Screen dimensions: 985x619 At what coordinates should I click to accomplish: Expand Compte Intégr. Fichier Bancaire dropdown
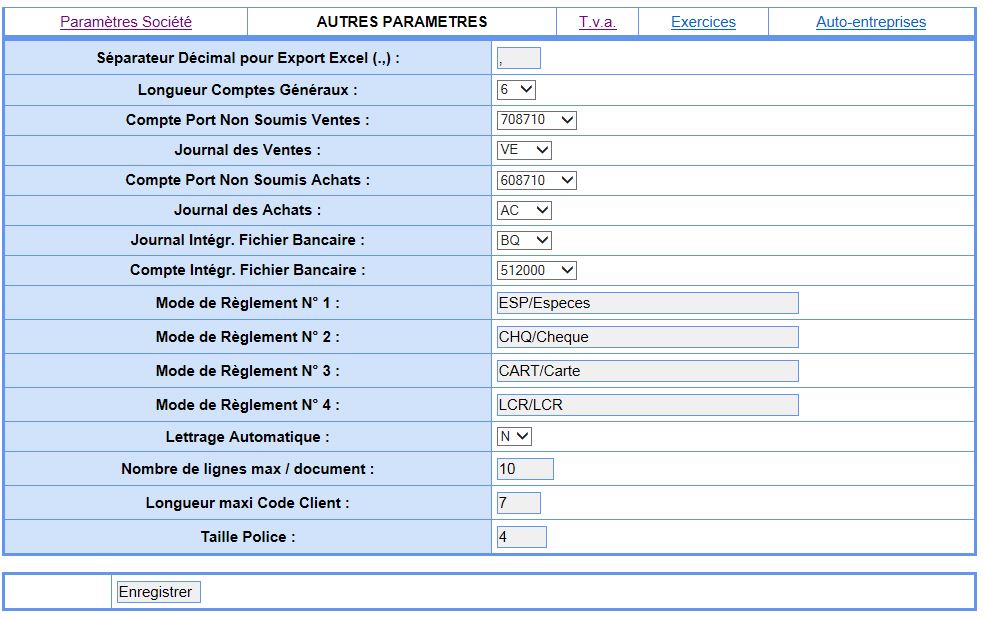click(x=536, y=271)
